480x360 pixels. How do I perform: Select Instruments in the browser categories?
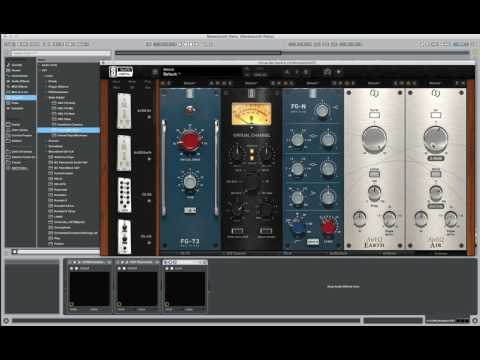point(19,76)
